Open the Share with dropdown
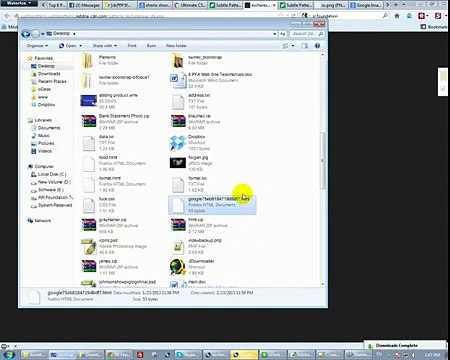450x360 pixels. [x=105, y=46]
